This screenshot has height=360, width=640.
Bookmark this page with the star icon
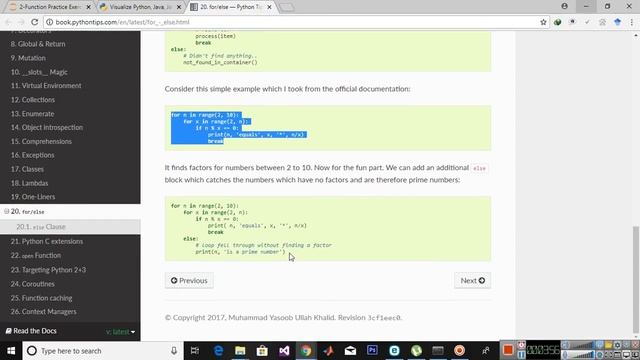click(543, 22)
